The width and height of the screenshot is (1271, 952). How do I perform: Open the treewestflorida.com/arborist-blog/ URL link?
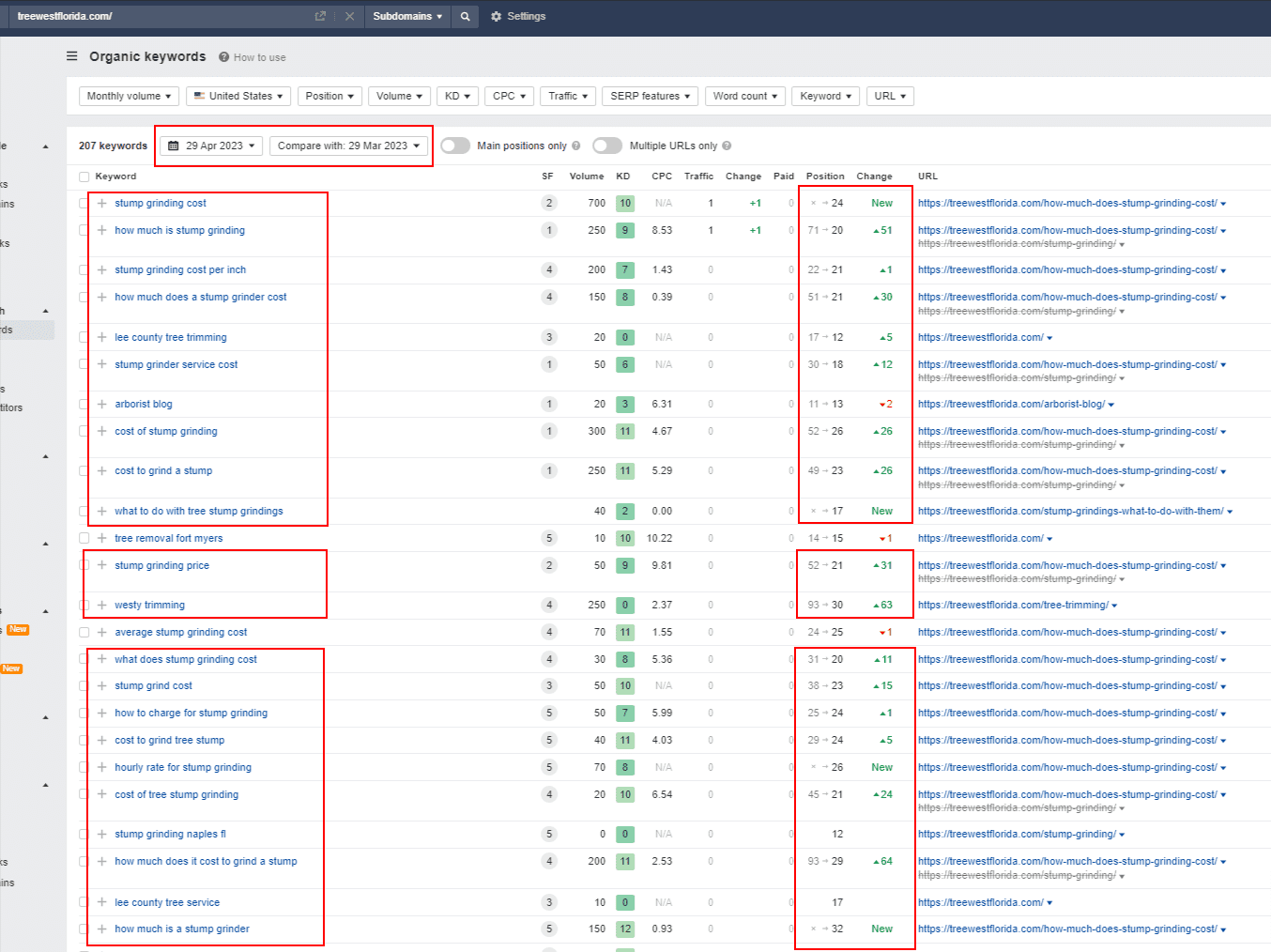pyautogui.click(x=1011, y=404)
